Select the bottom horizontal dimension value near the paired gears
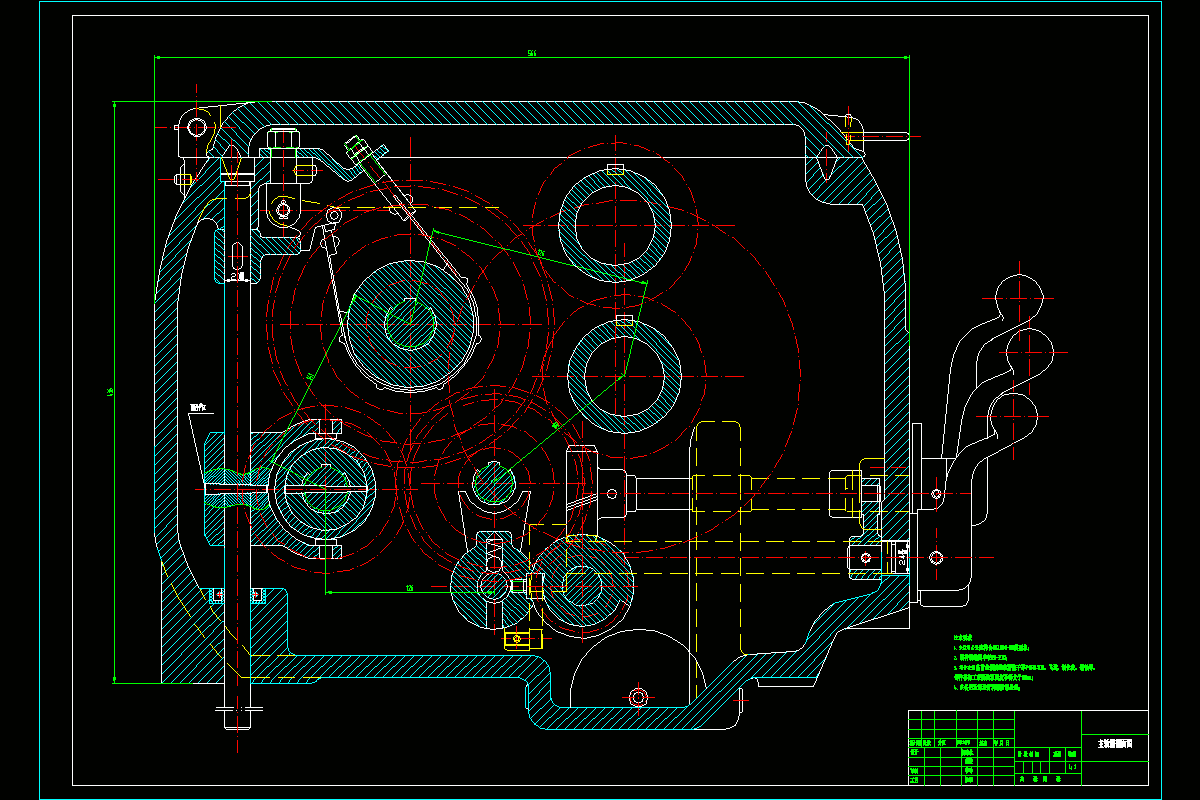1200x800 pixels. 410,588
